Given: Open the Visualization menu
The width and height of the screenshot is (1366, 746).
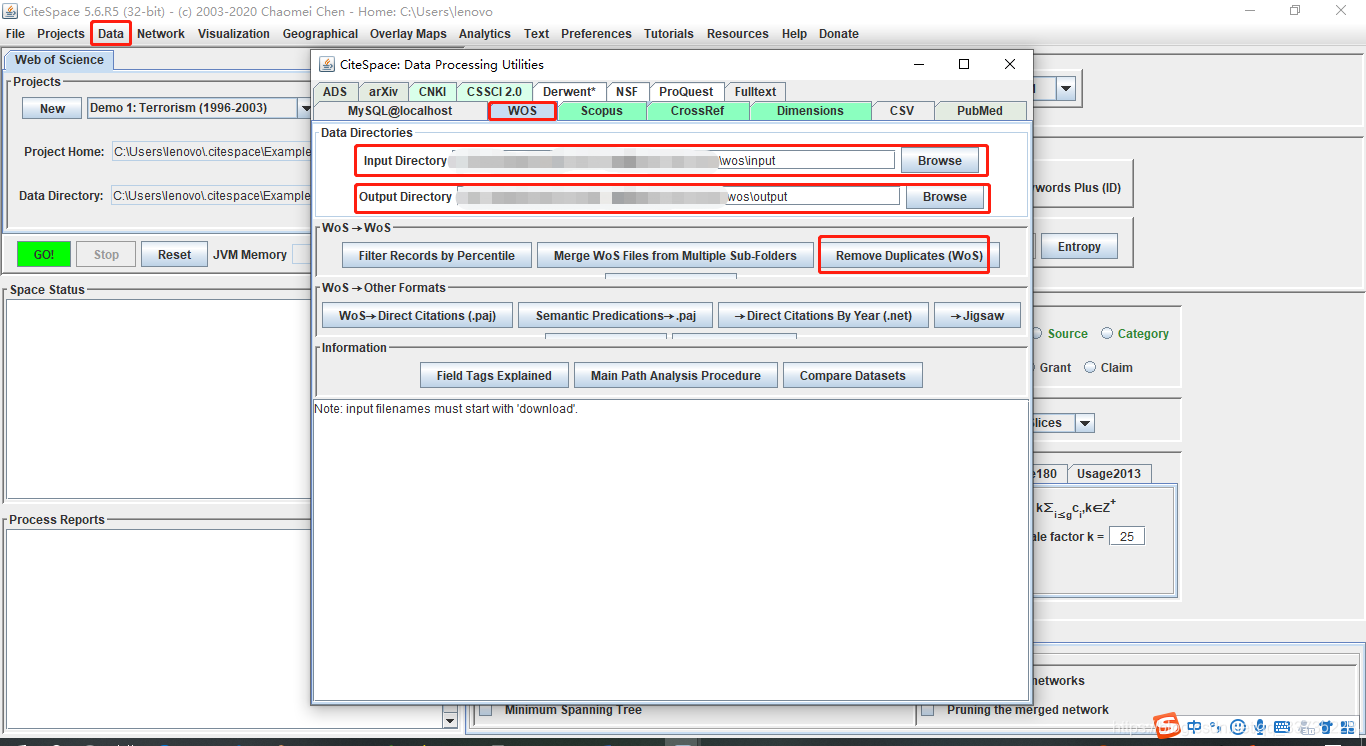Looking at the screenshot, I should tap(234, 34).
